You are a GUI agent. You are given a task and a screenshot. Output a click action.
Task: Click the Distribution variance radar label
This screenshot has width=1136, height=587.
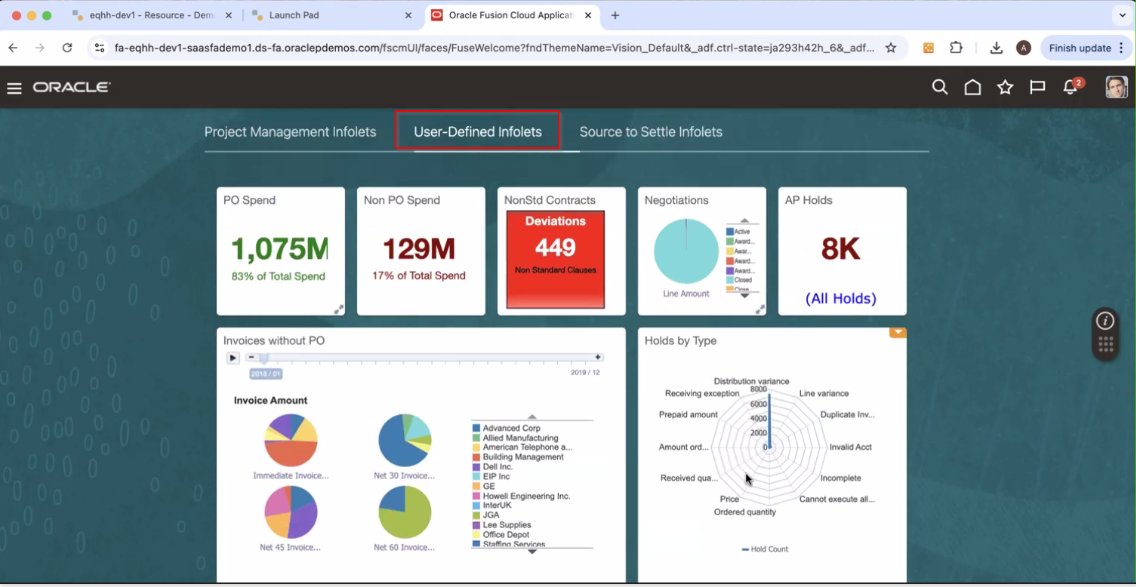(x=751, y=381)
